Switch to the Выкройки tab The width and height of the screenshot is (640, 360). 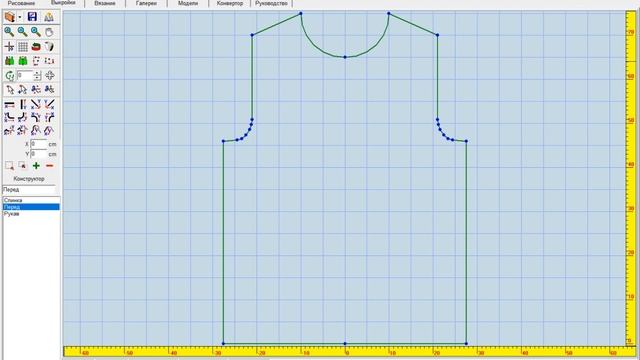pos(63,3)
